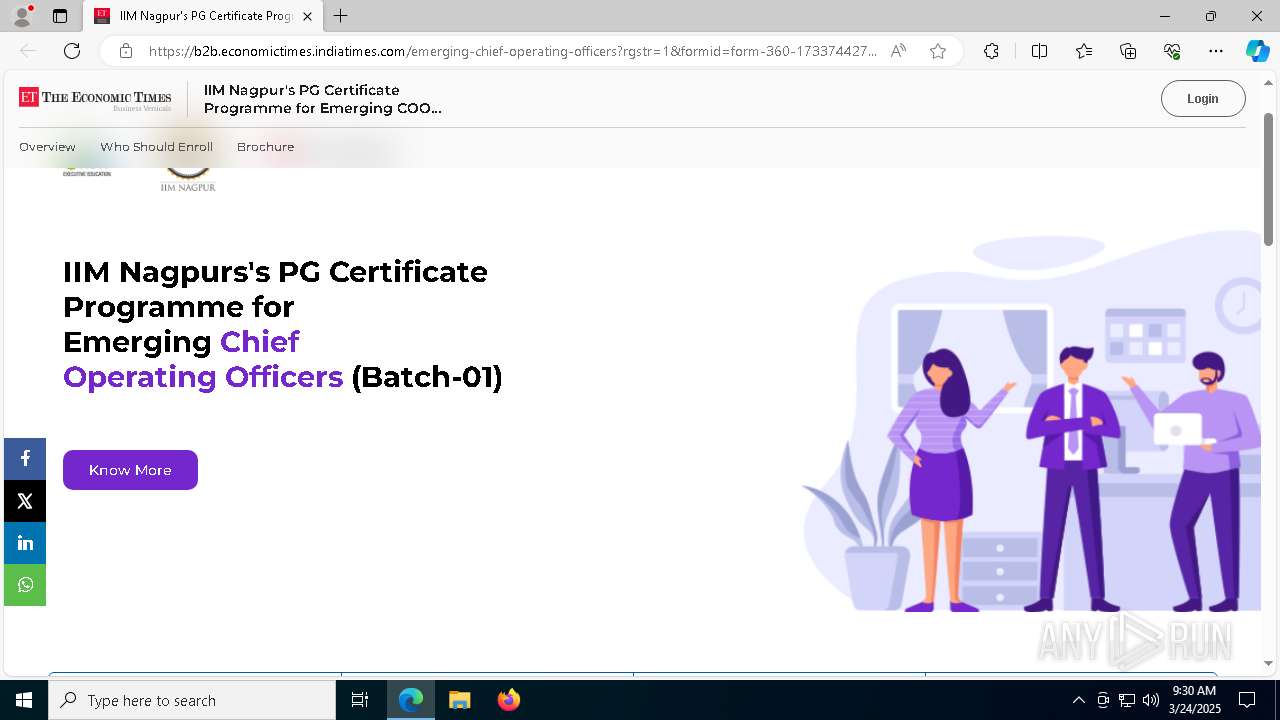Click the scrollbar down arrow

[1269, 663]
